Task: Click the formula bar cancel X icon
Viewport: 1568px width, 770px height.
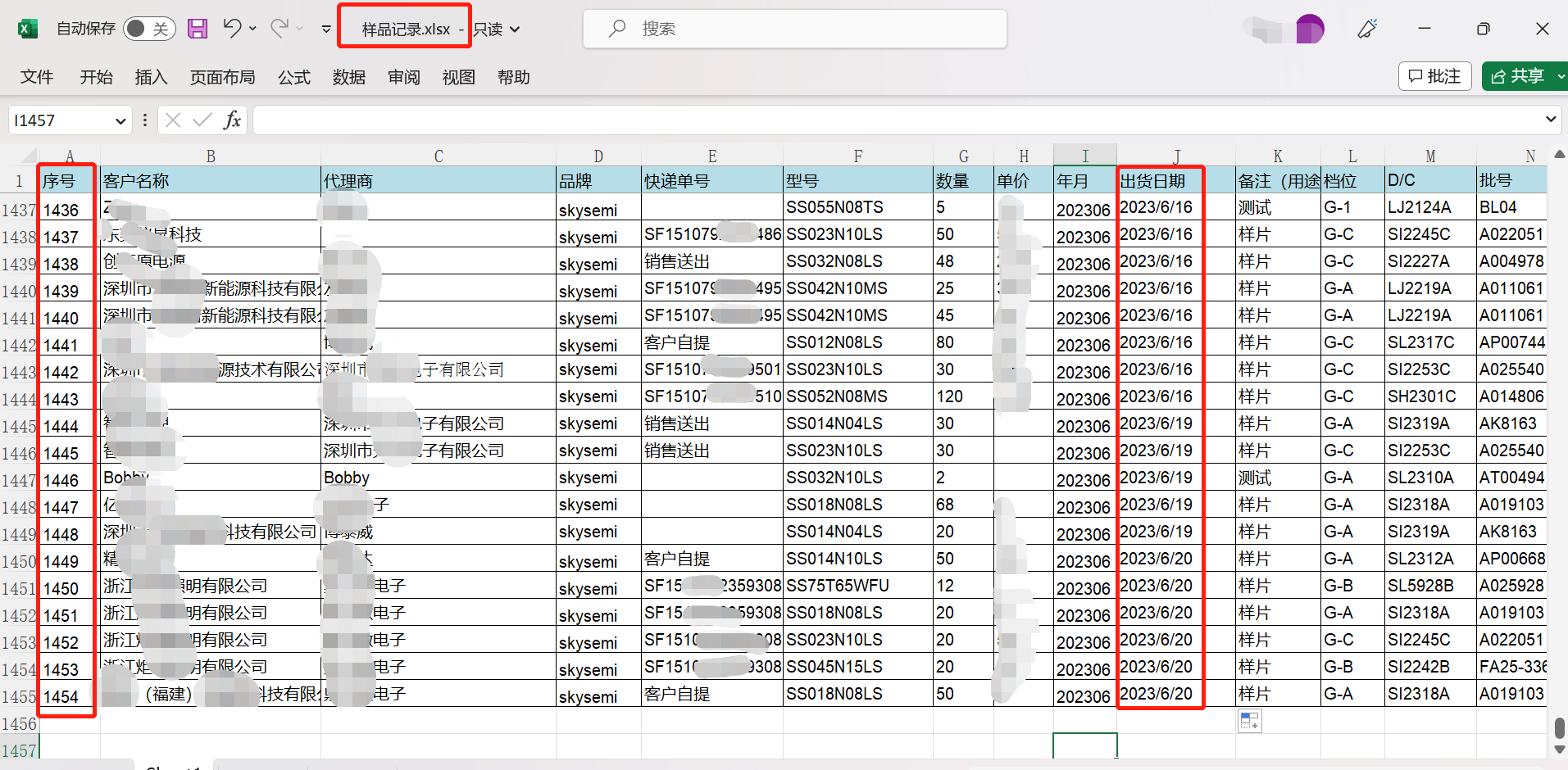Action: tap(172, 120)
